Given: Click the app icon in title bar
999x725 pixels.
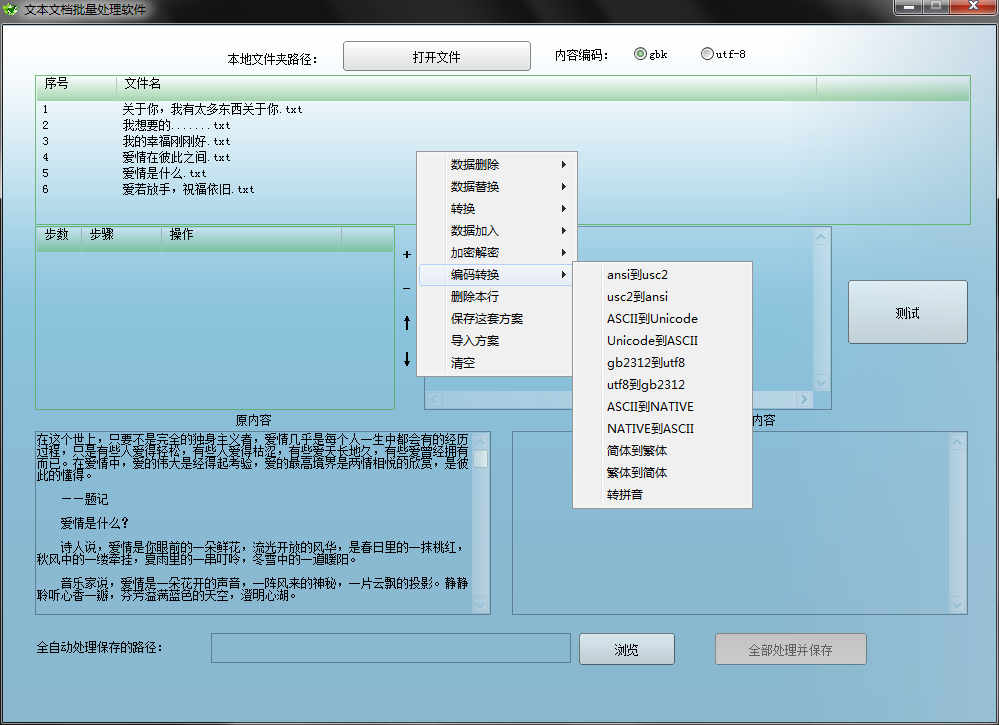Looking at the screenshot, I should (11, 8).
